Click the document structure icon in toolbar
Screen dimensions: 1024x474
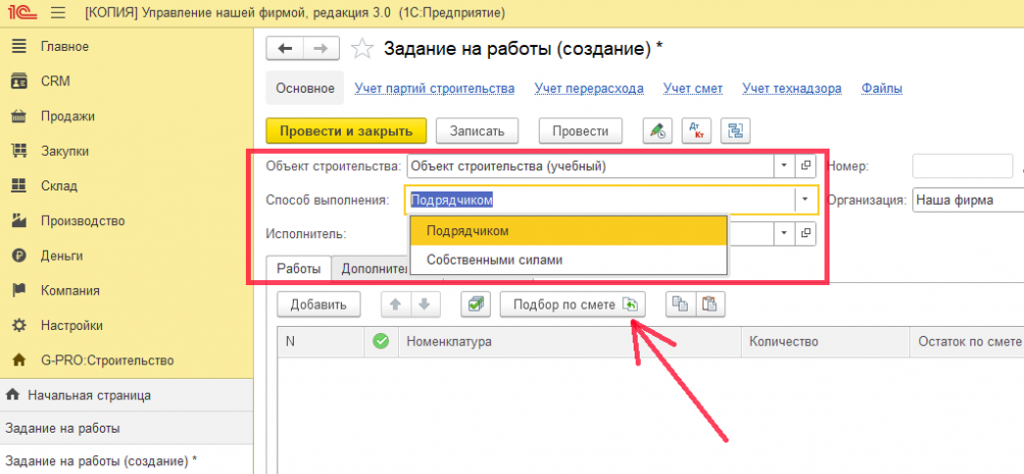(735, 131)
